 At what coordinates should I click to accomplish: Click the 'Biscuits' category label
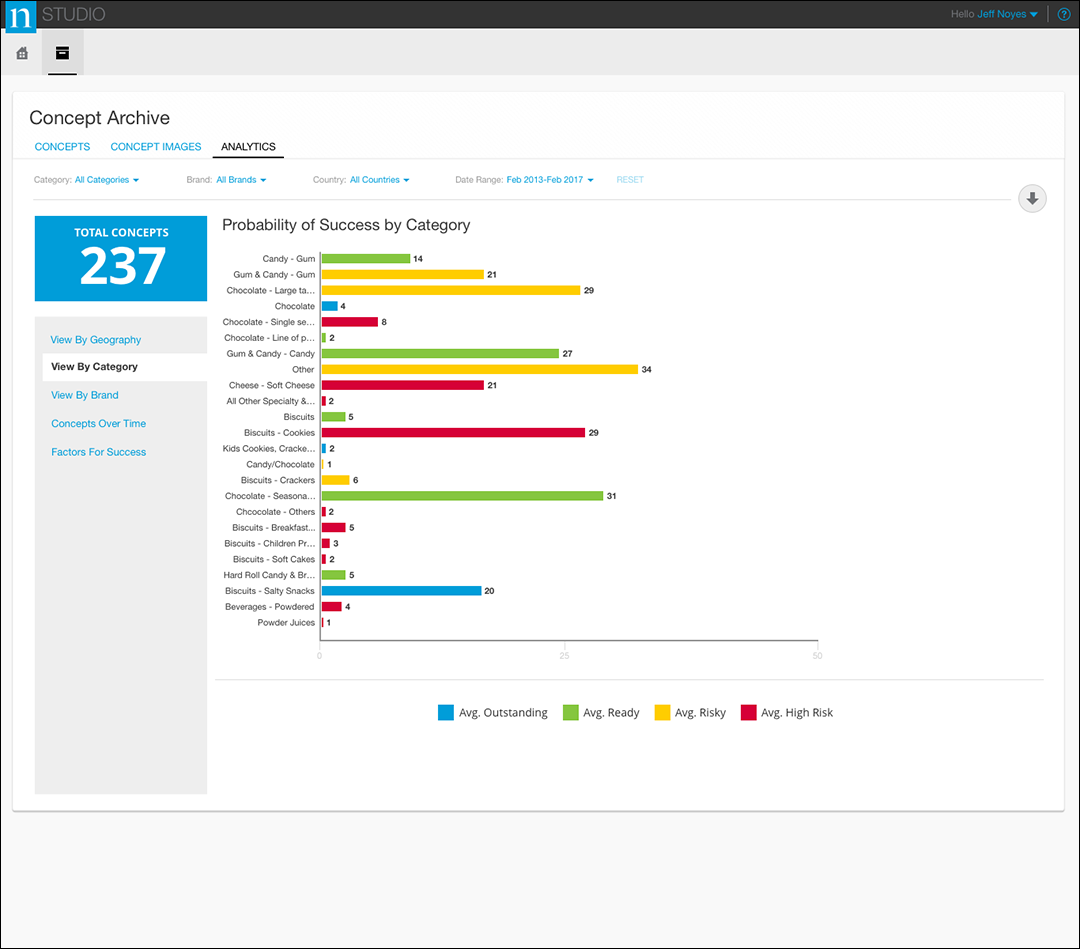(x=299, y=417)
